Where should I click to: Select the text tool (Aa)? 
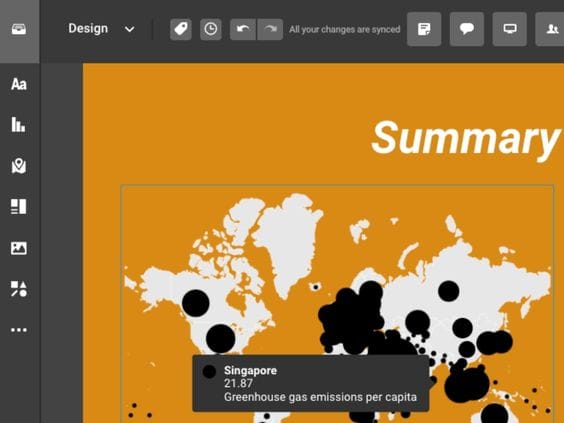19,84
